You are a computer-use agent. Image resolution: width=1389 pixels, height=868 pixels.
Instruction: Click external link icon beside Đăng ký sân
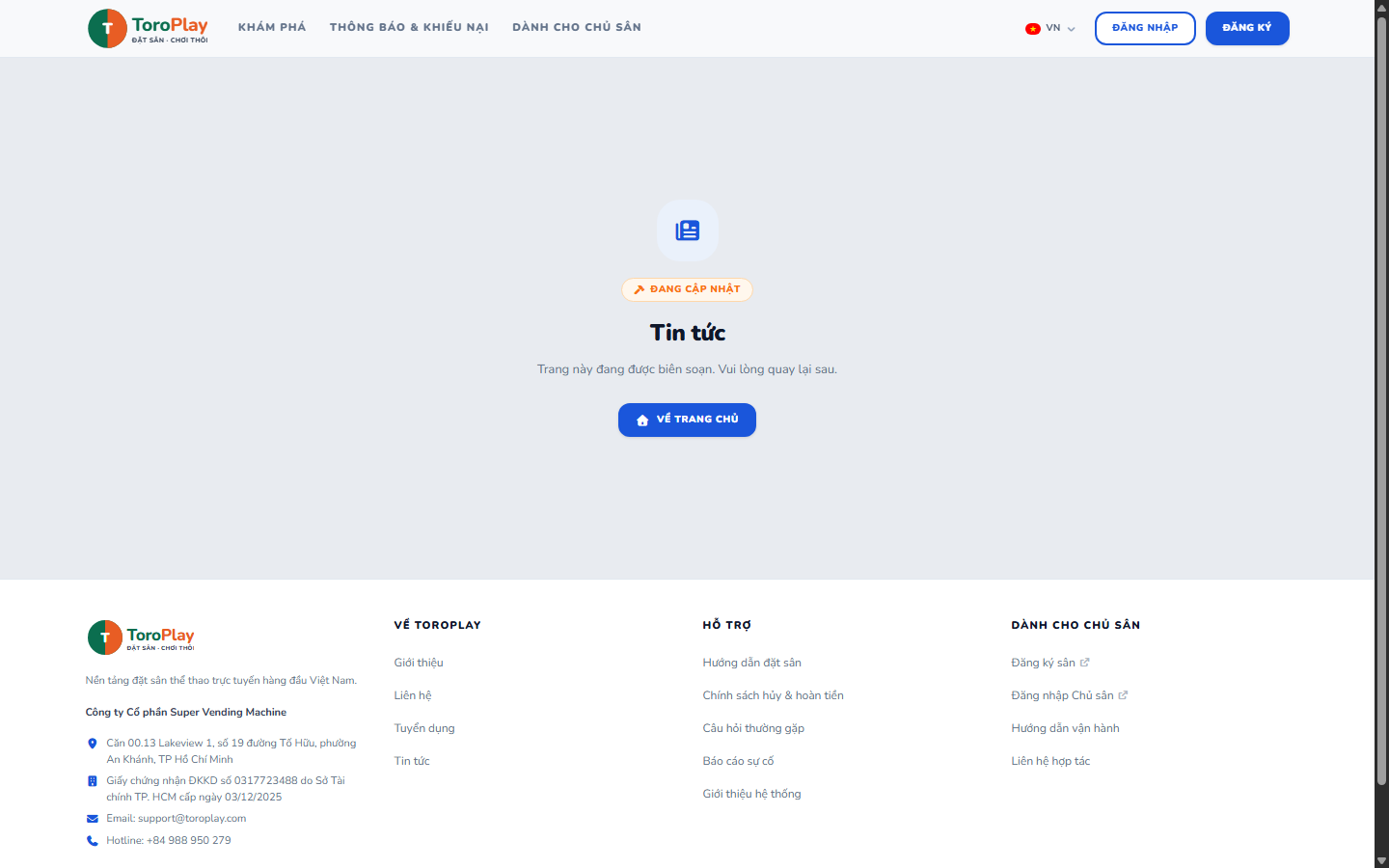pos(1085,663)
